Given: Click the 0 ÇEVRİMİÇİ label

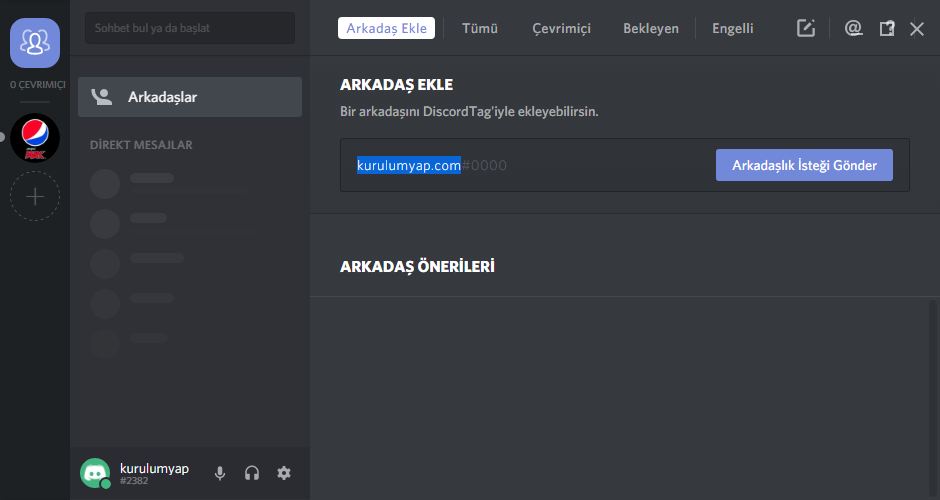Looking at the screenshot, I should click(37, 85).
